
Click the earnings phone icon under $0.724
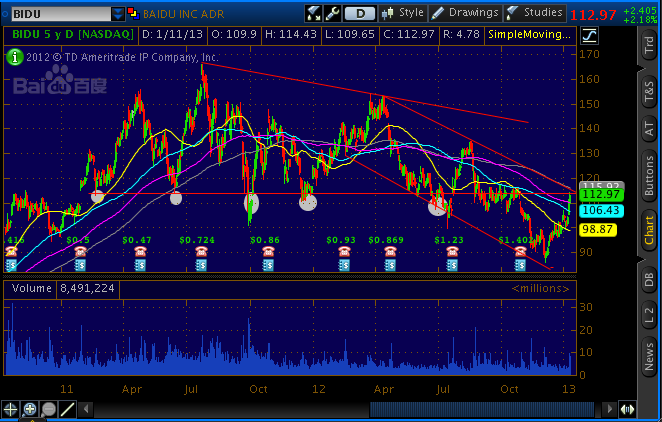[201, 252]
